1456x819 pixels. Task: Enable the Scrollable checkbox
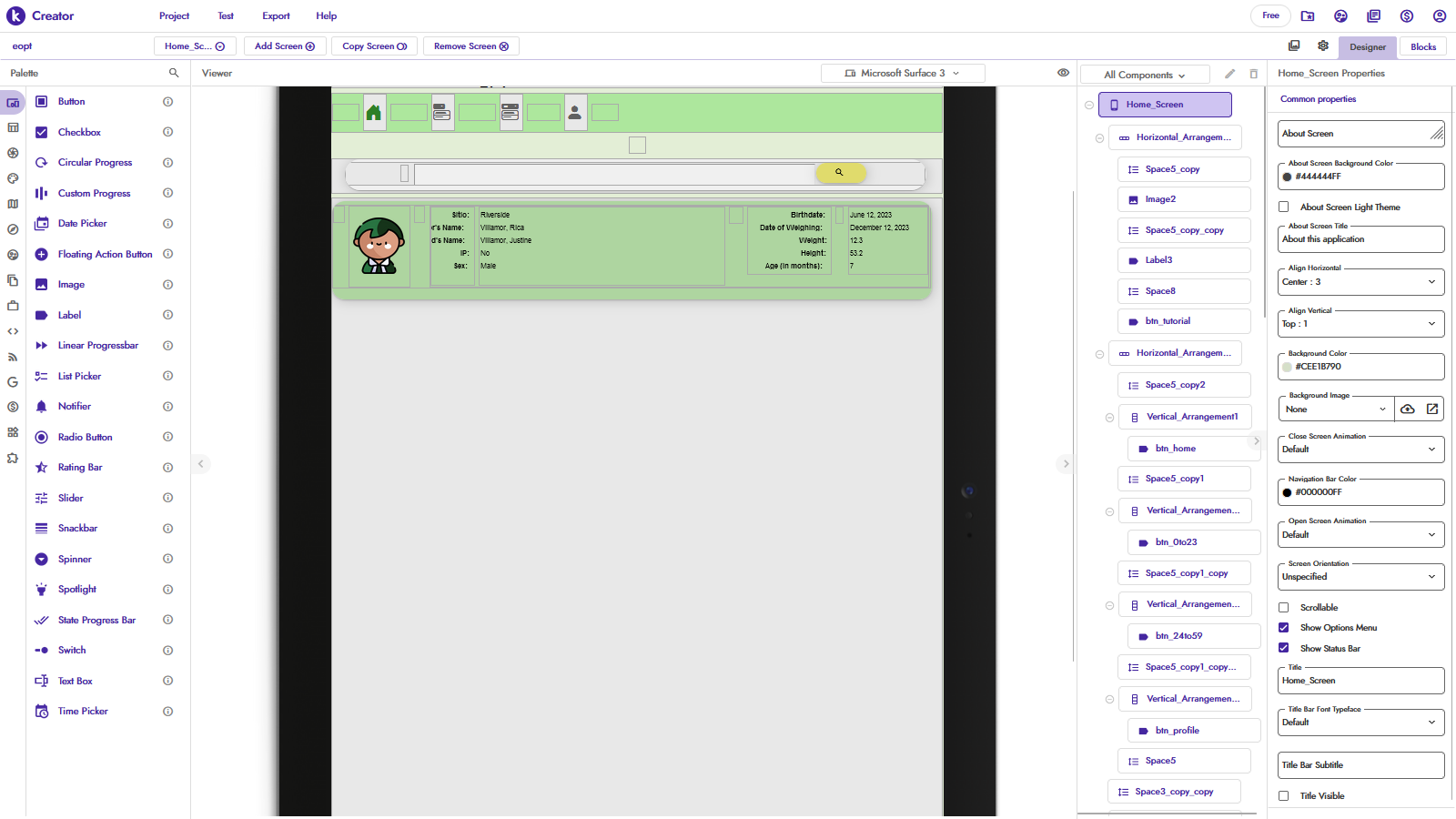click(1284, 608)
